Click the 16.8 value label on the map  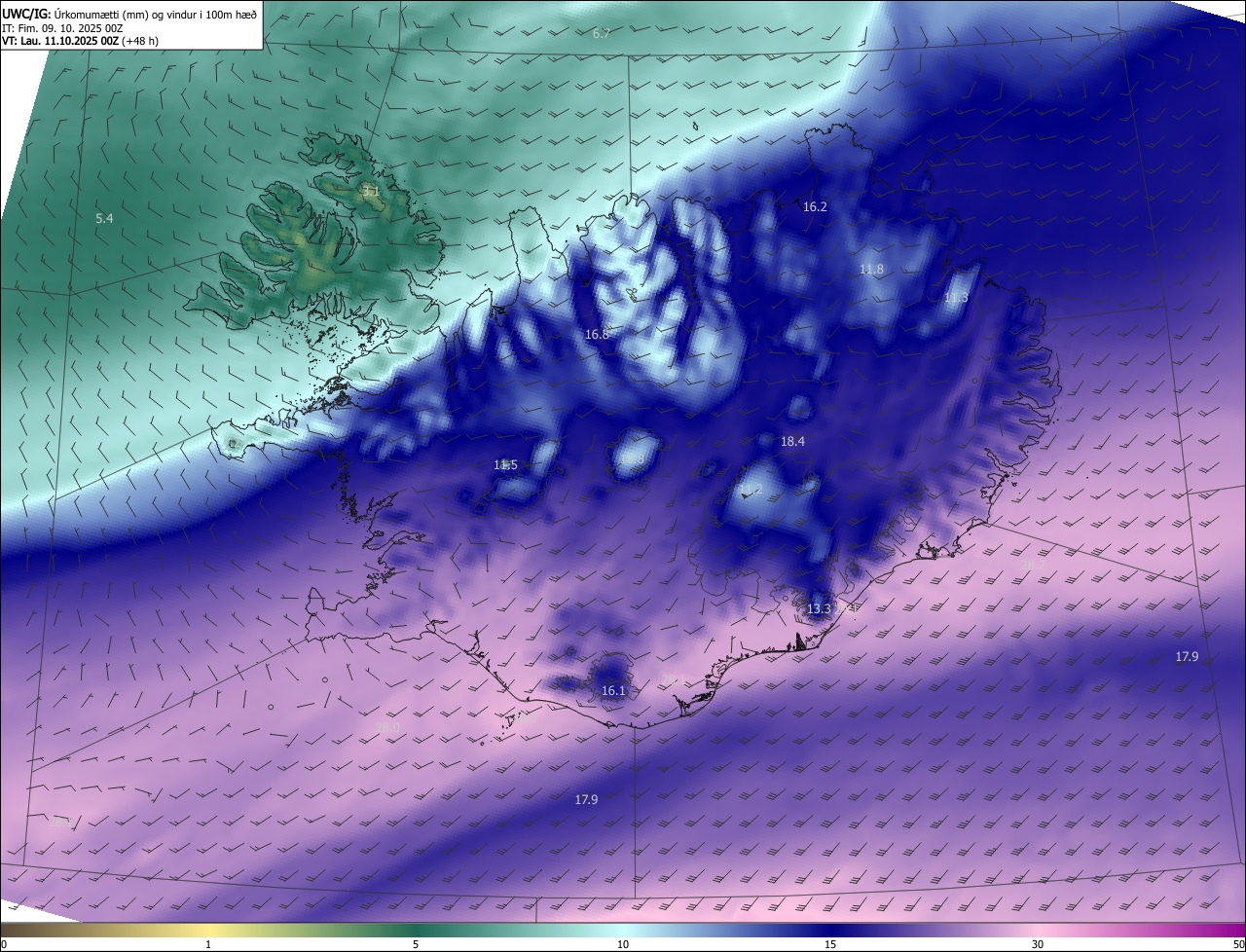tap(597, 334)
